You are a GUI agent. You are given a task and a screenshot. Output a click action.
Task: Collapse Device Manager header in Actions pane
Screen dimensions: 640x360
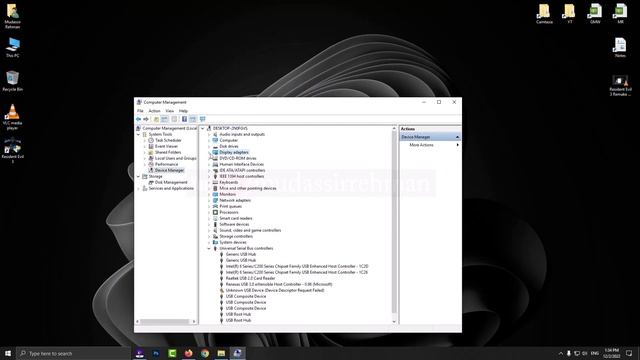[457, 137]
